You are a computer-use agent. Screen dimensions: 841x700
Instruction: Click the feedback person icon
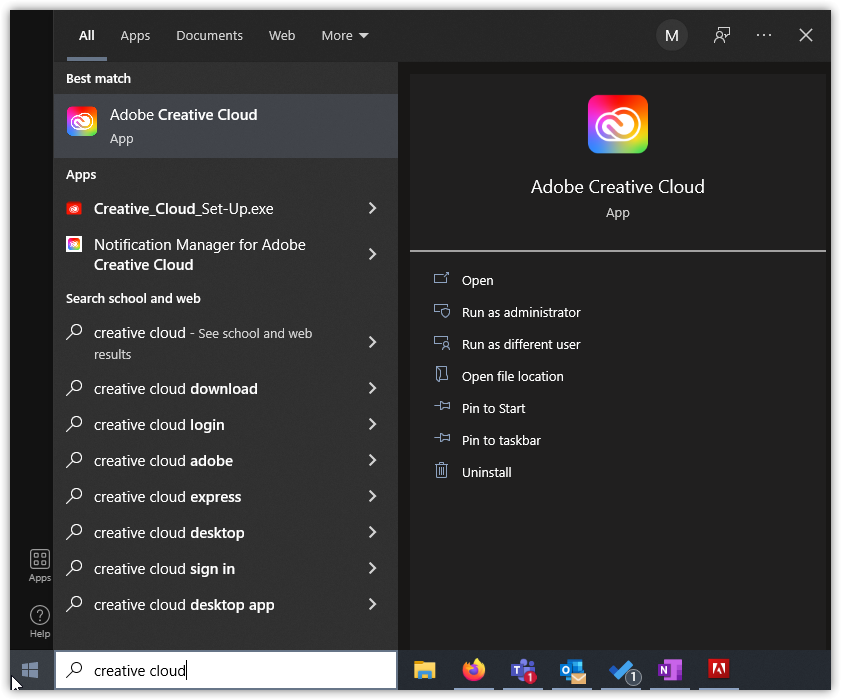722,35
